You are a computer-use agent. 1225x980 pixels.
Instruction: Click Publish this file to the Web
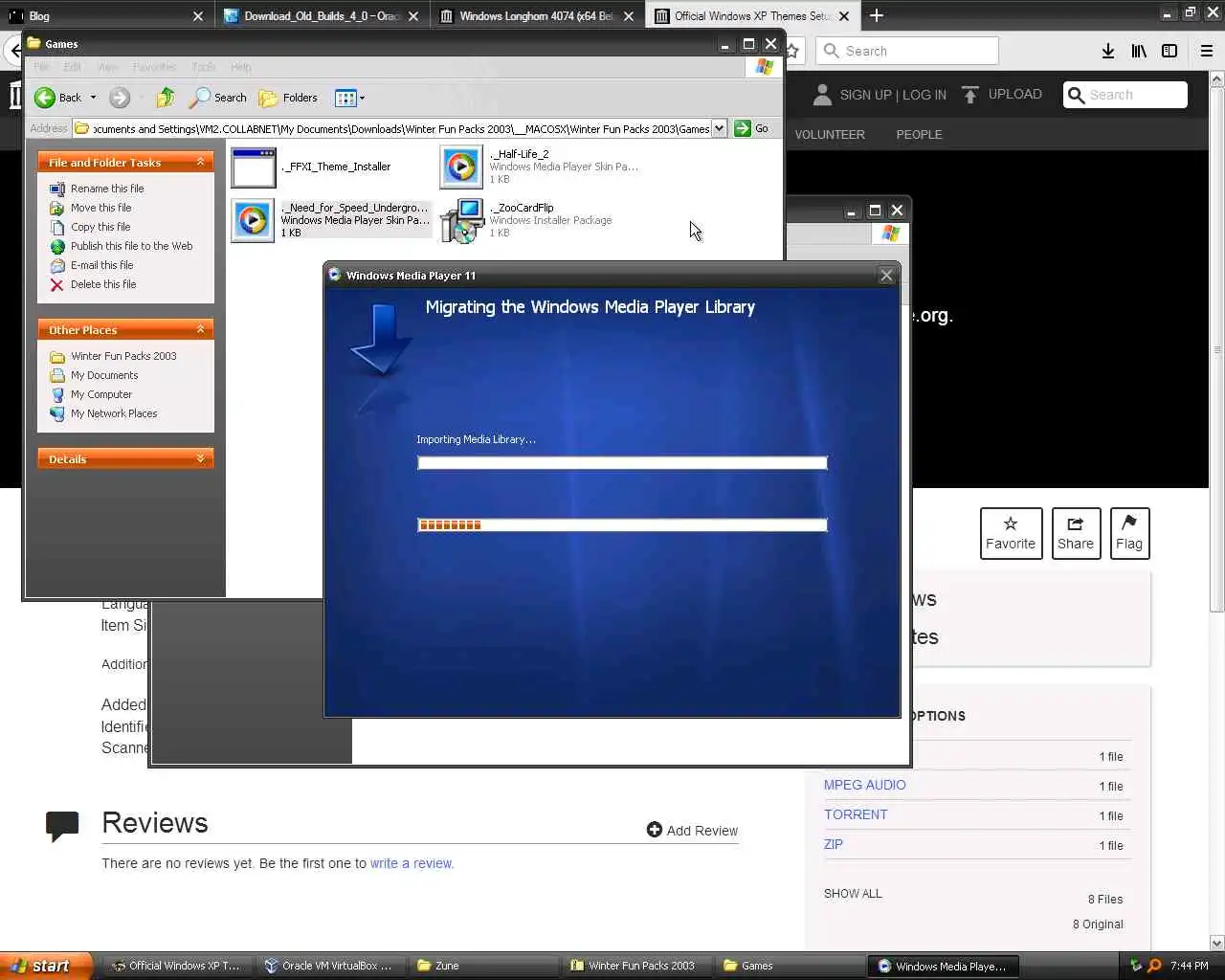(x=131, y=246)
